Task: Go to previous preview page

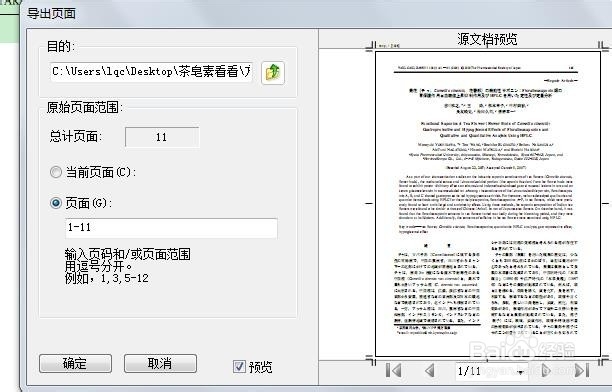Action: pyautogui.click(x=430, y=370)
